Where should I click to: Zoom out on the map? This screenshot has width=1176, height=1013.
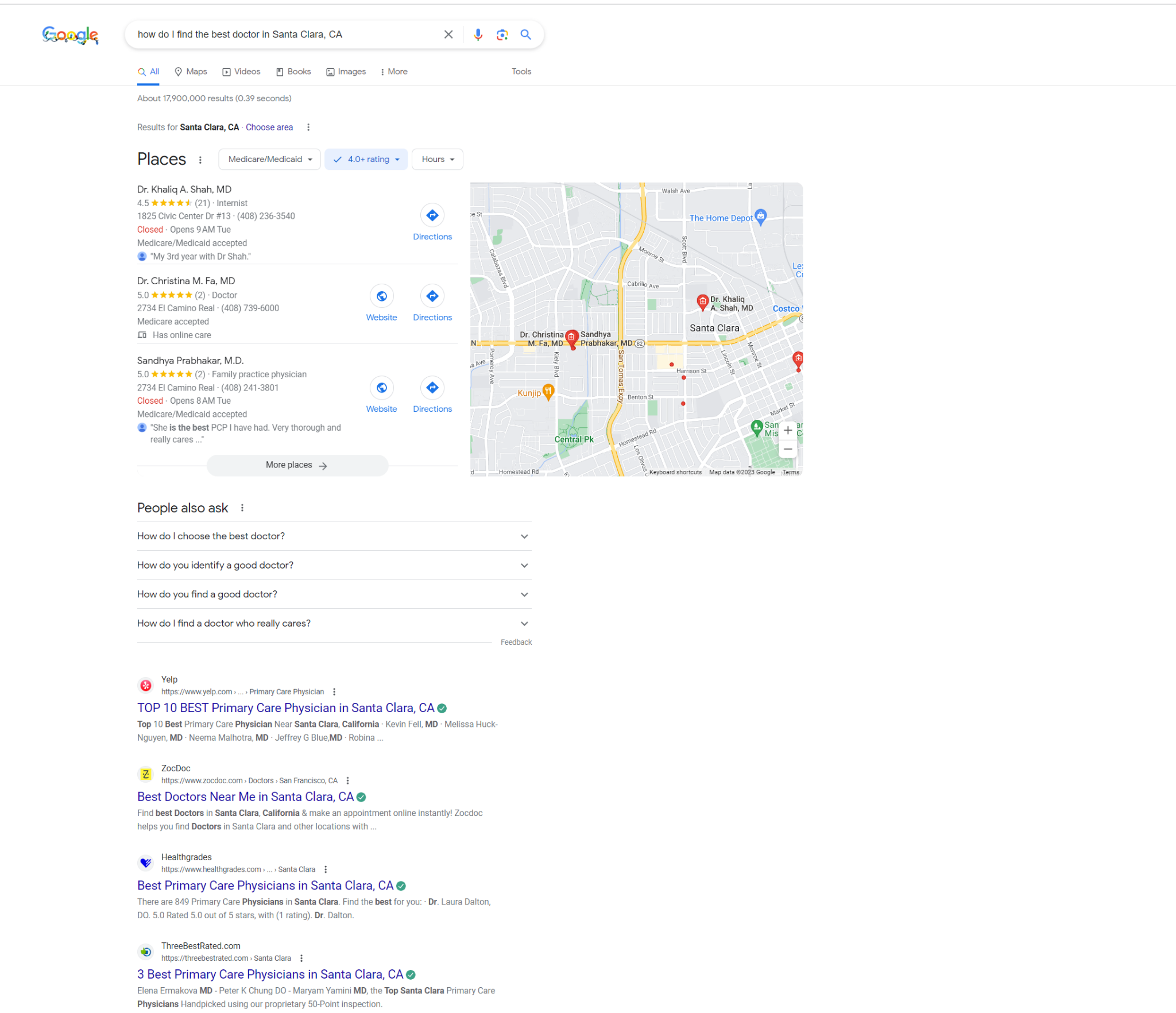pos(788,449)
